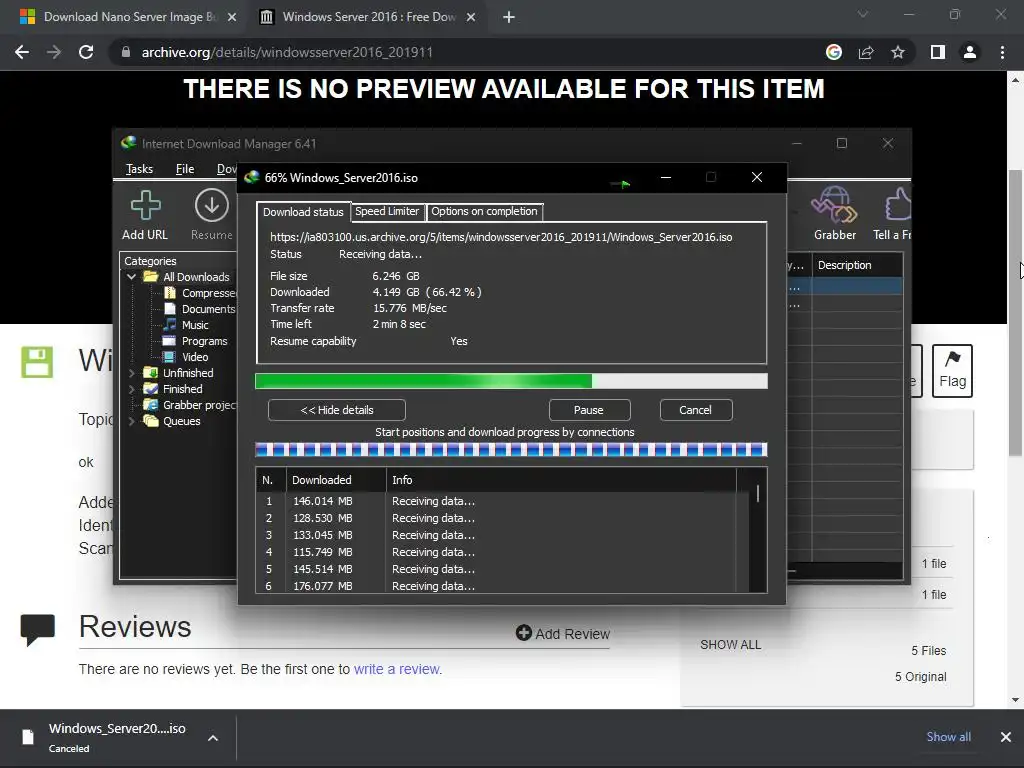
Task: Expand the Queues category
Action: [x=131, y=421]
